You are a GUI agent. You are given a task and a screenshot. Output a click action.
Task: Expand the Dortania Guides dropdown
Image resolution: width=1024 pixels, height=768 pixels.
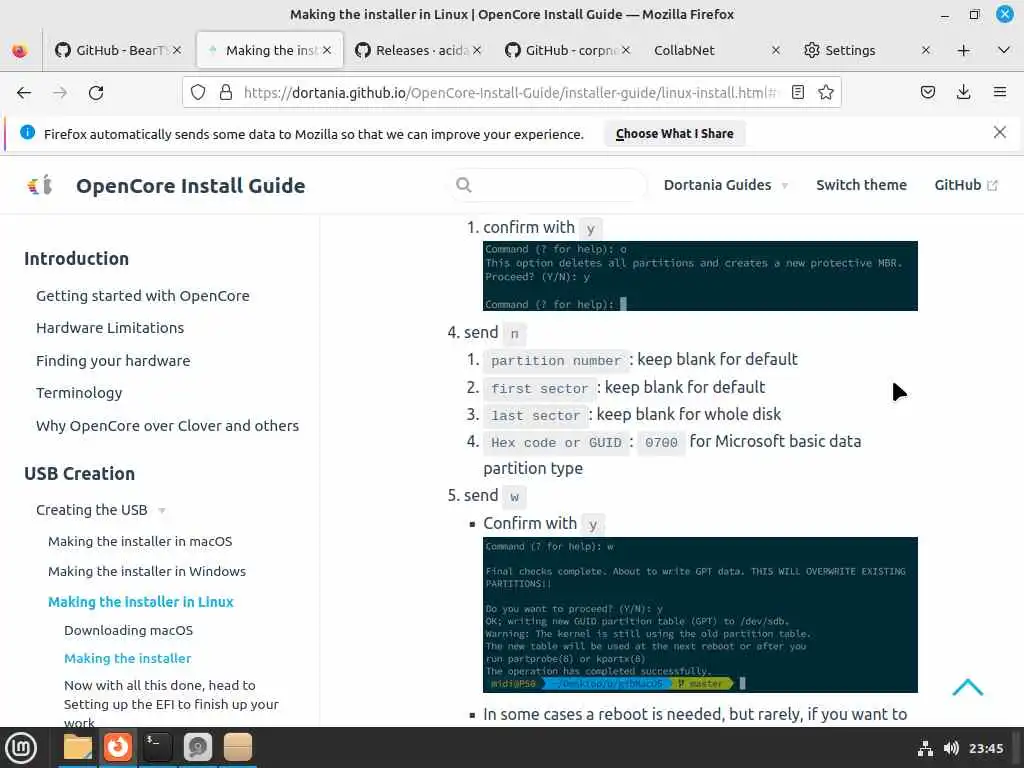click(x=726, y=185)
